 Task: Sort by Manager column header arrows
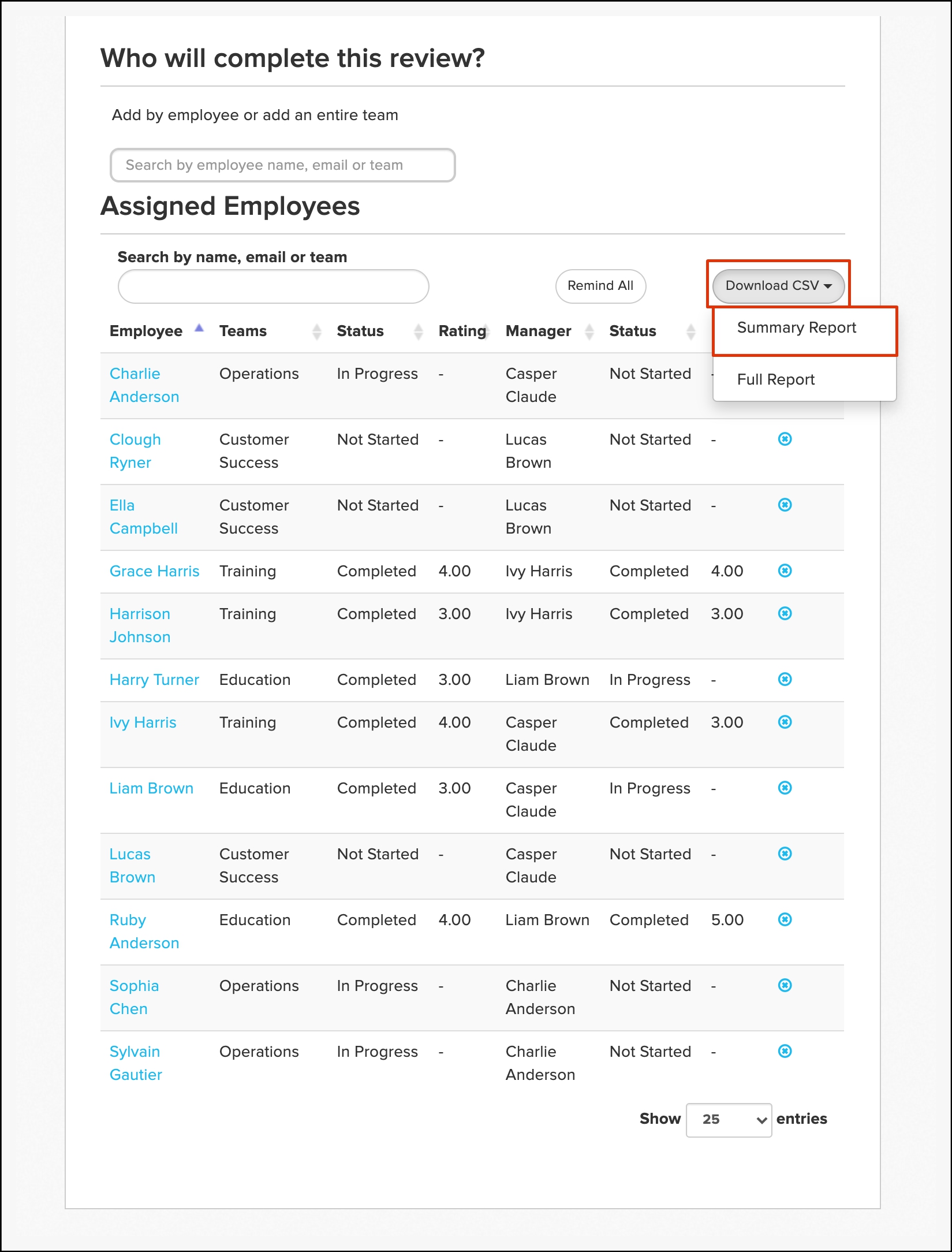tap(589, 331)
